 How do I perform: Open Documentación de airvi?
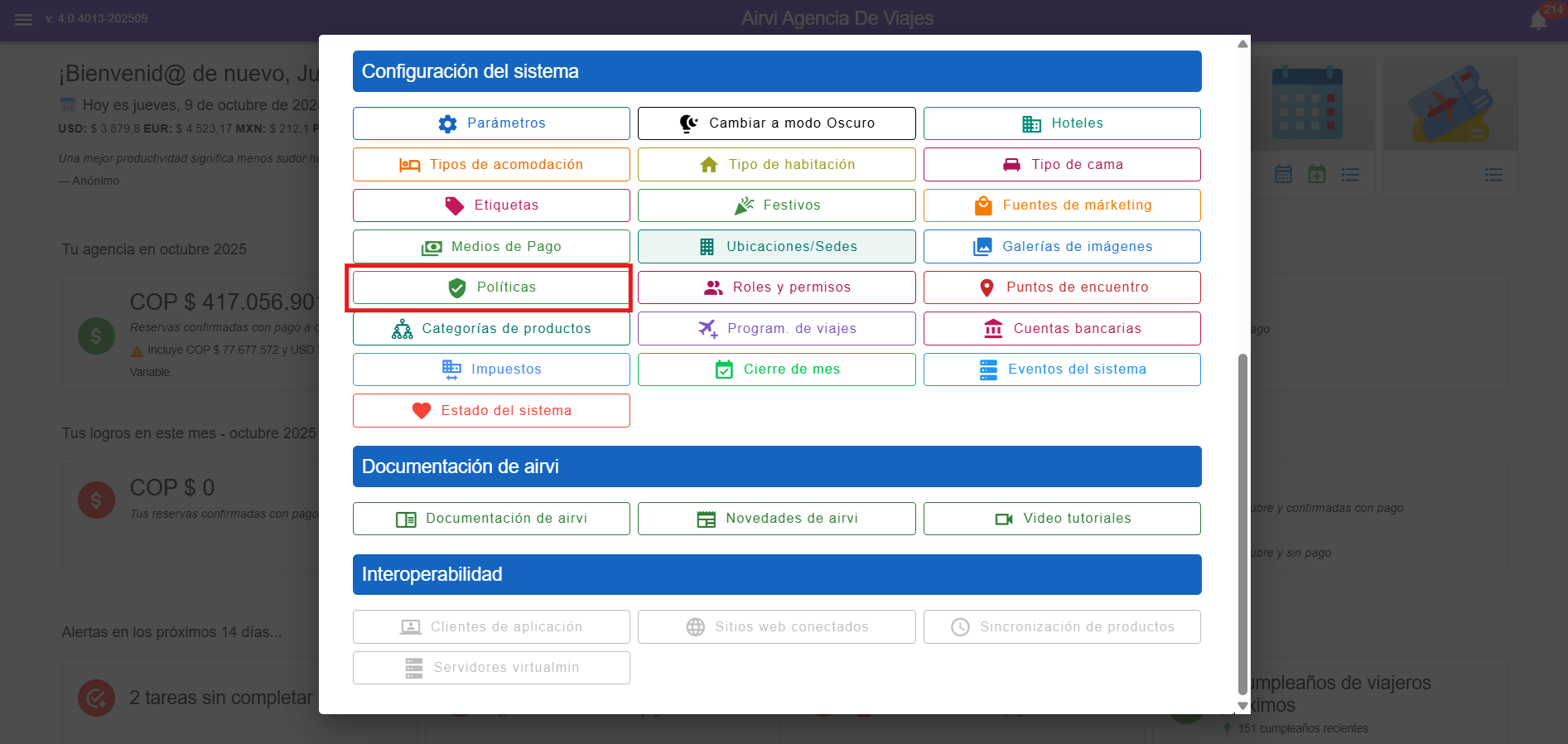(491, 519)
